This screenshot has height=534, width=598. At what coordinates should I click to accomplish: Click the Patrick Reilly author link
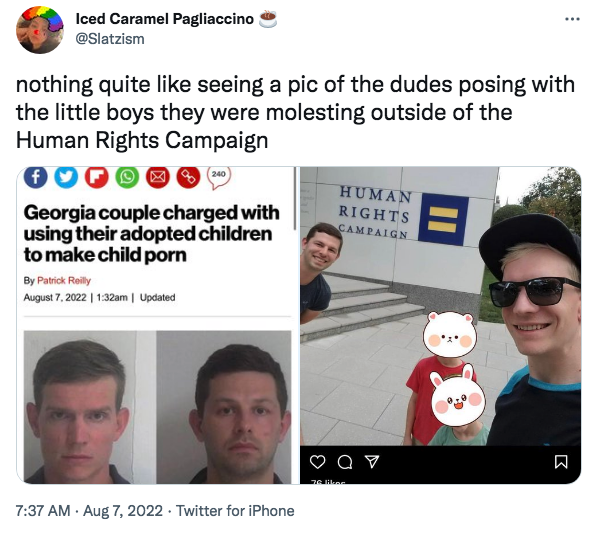point(64,280)
